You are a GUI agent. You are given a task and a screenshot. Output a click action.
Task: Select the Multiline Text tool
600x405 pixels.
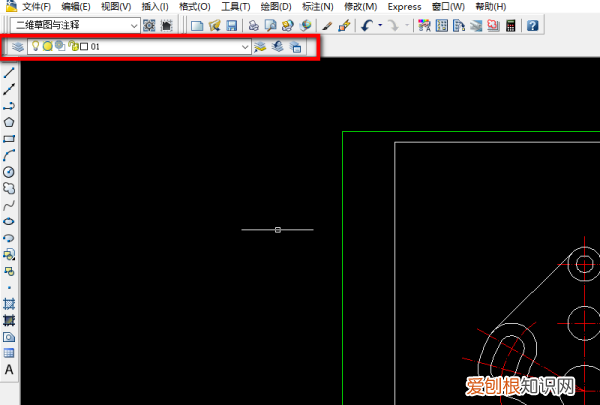tap(9, 370)
